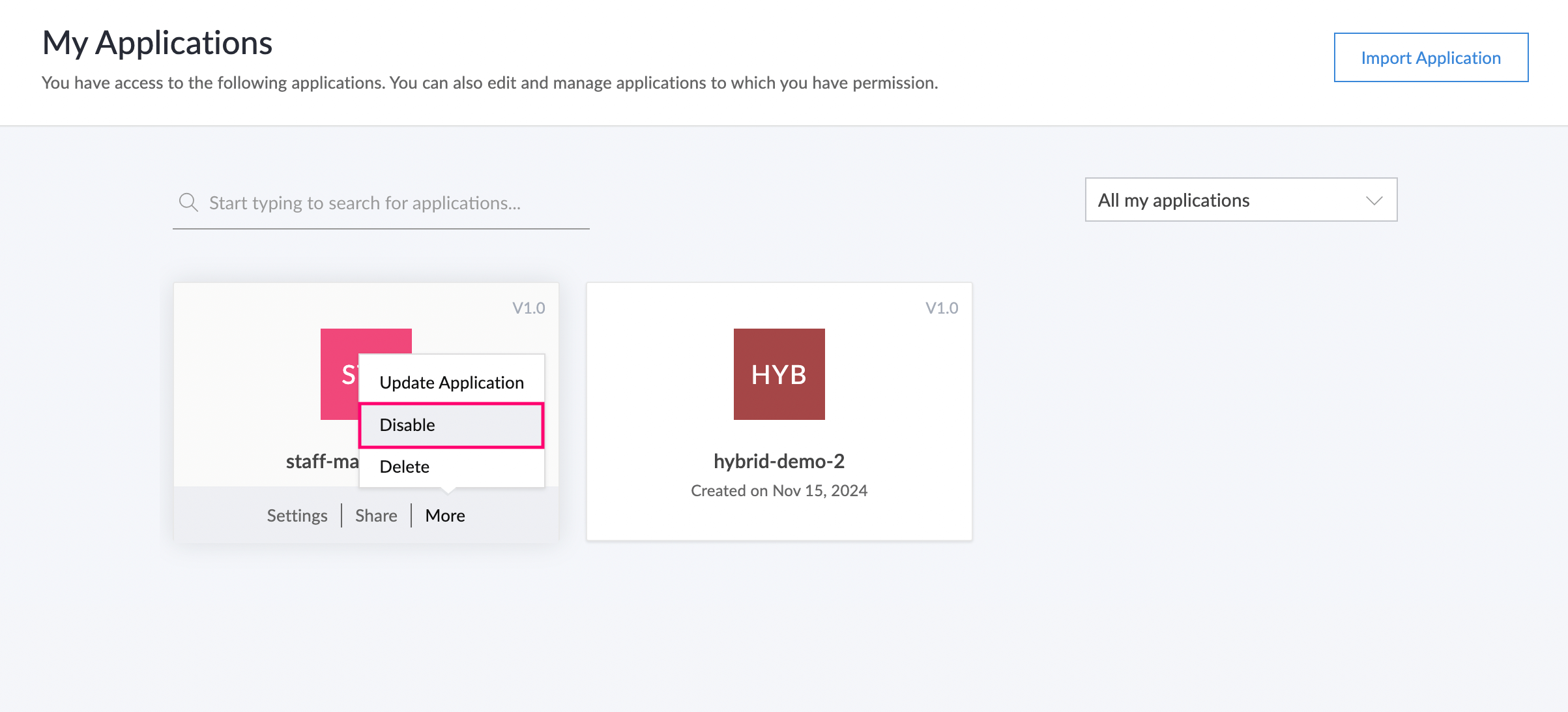Click the search magnifier icon
The width and height of the screenshot is (1568, 712).
[188, 202]
